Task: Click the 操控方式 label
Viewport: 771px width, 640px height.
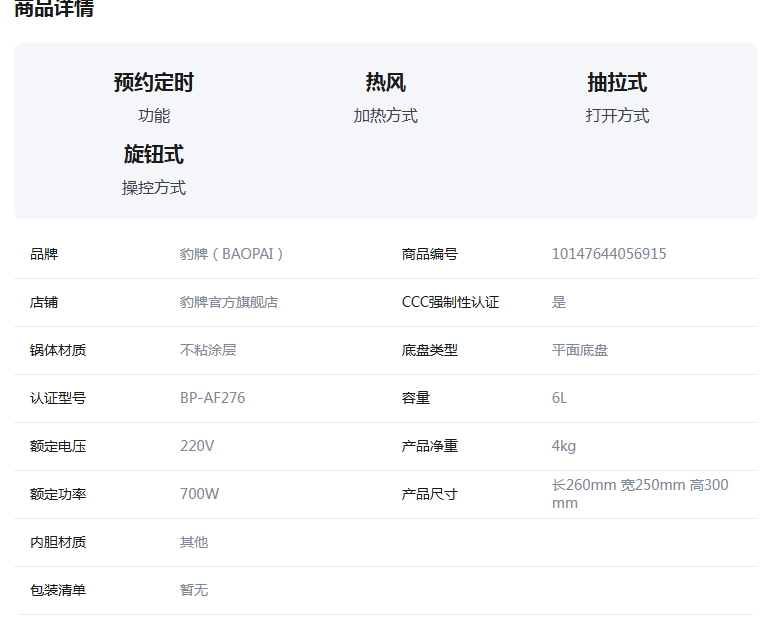Action: pyautogui.click(x=154, y=188)
